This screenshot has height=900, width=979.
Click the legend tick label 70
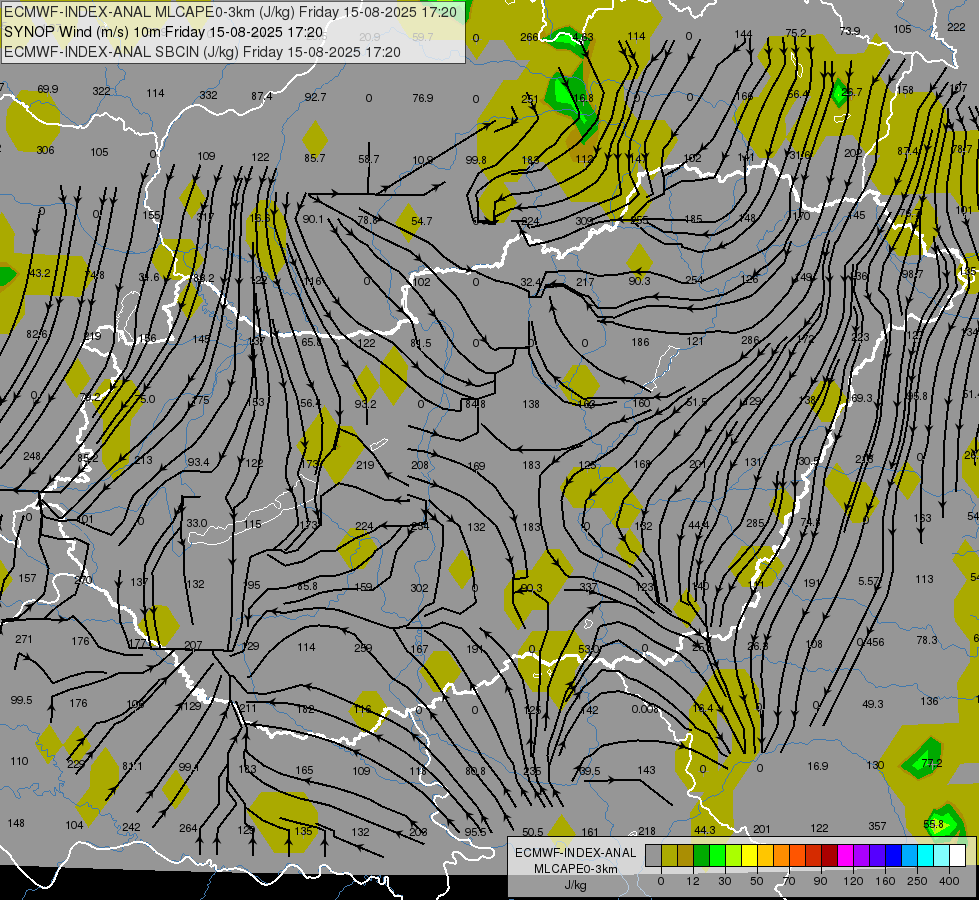click(x=789, y=881)
